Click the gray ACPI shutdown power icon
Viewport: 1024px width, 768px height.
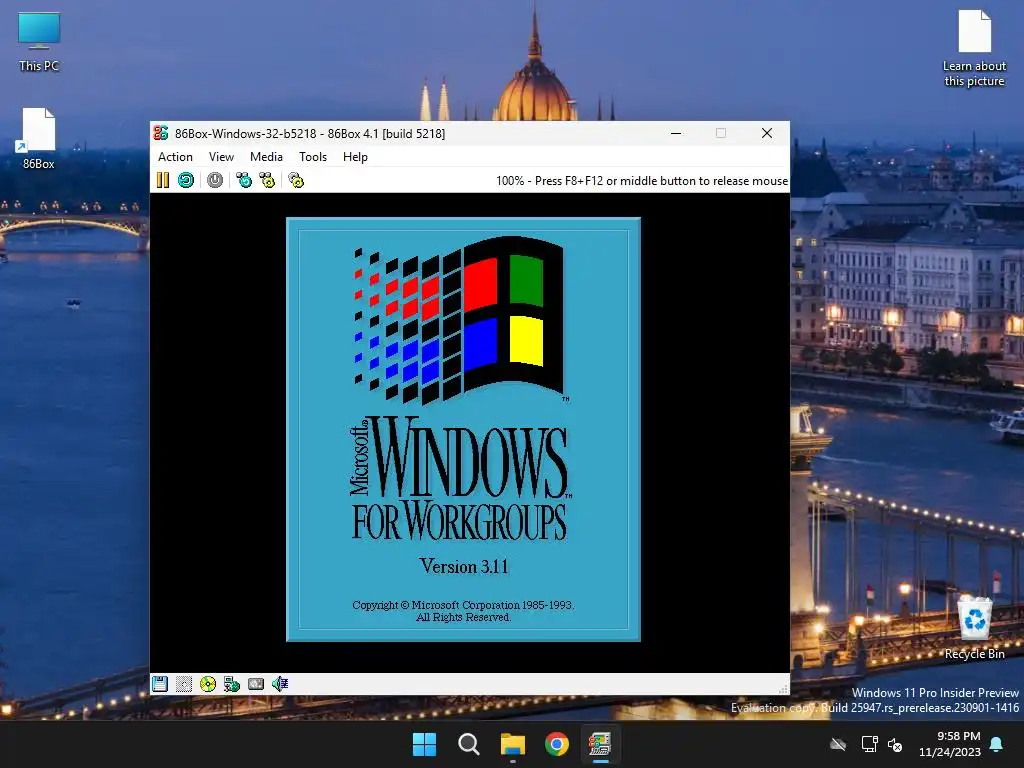pyautogui.click(x=215, y=180)
